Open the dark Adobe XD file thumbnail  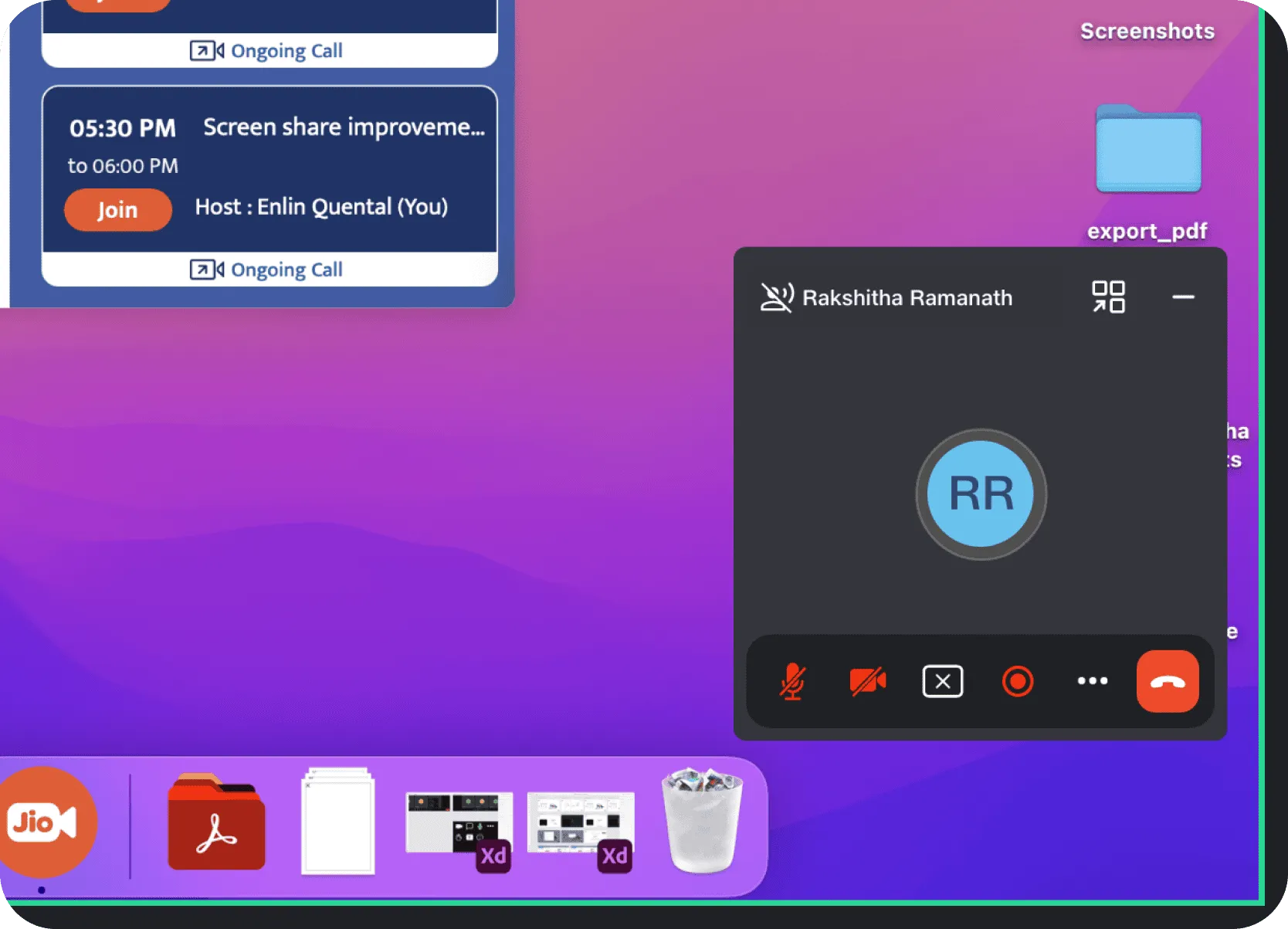(459, 826)
